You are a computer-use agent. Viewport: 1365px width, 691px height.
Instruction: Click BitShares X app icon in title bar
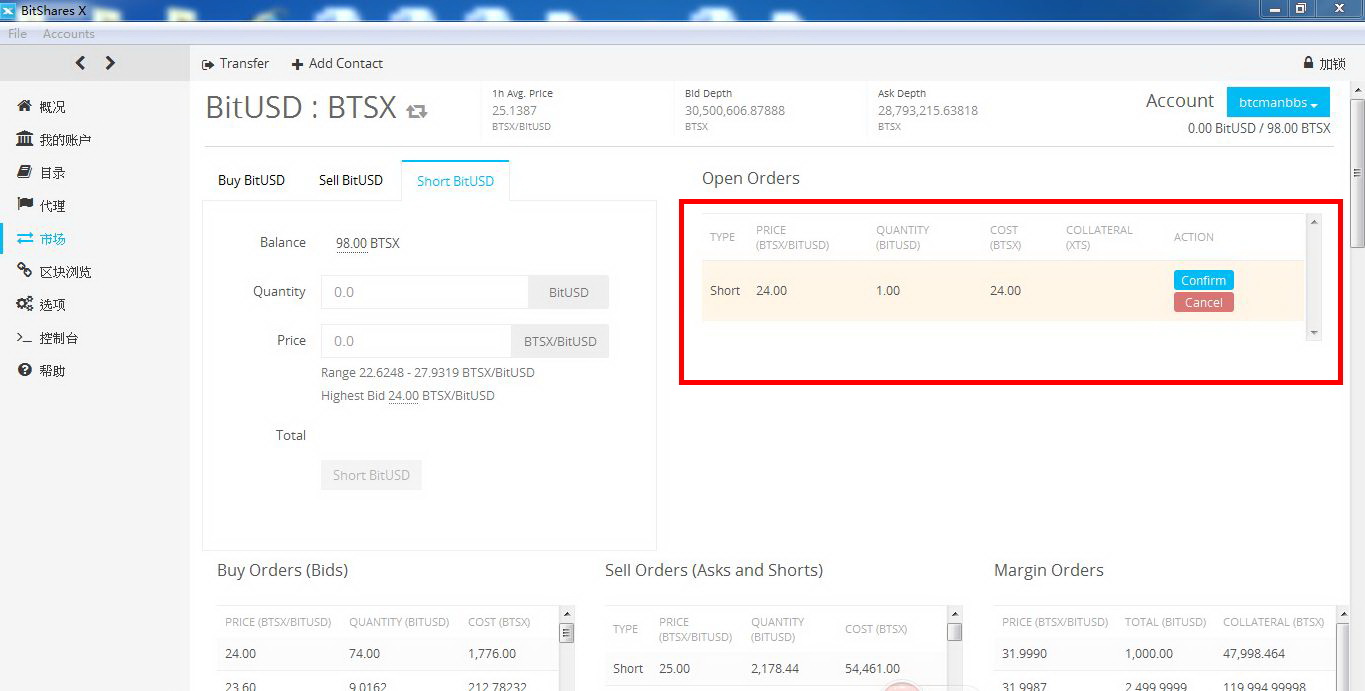tap(8, 10)
